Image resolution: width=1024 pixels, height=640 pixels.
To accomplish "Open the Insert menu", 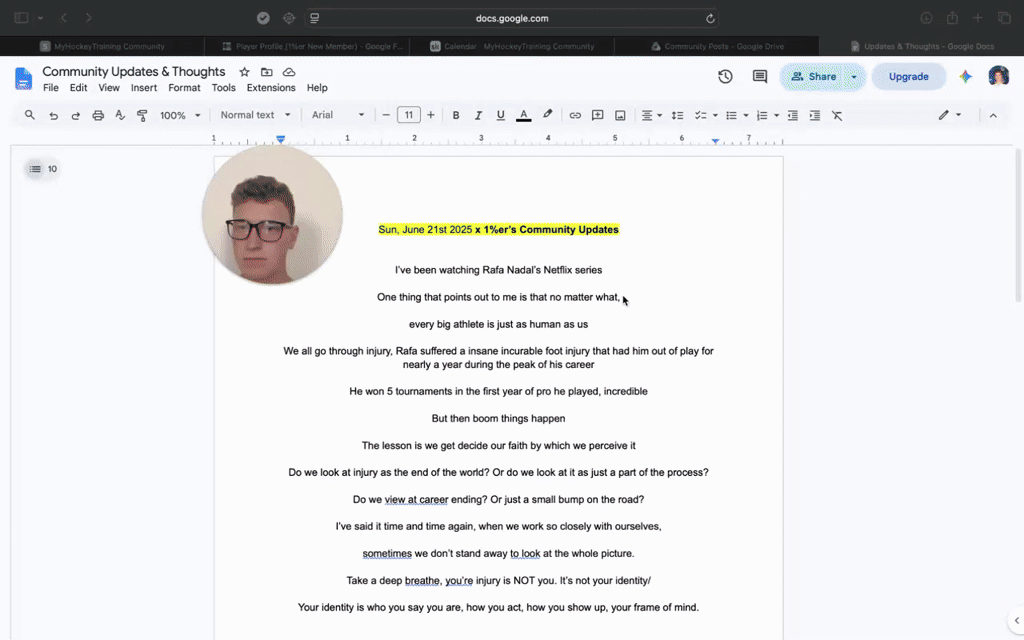I will [144, 88].
